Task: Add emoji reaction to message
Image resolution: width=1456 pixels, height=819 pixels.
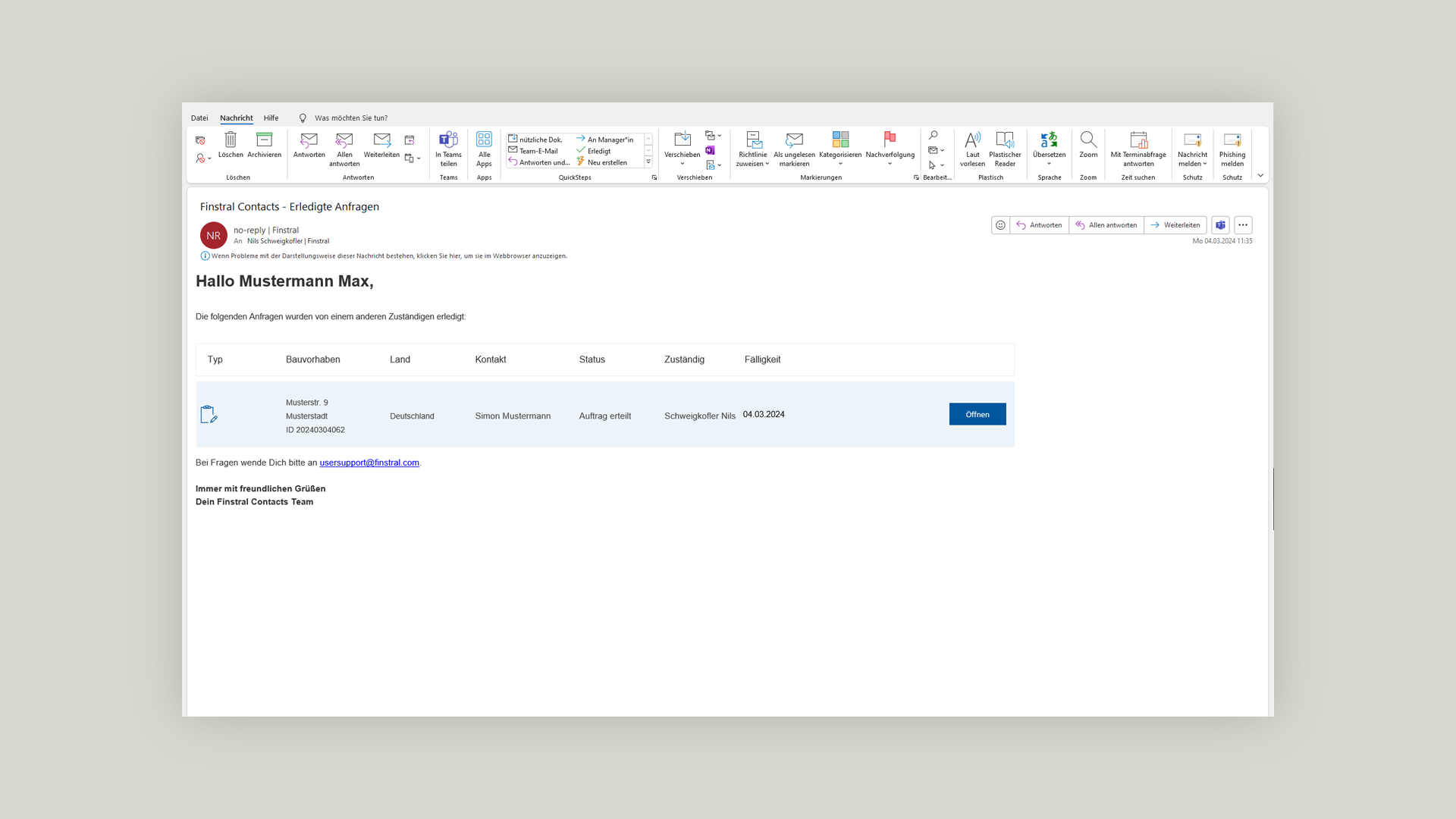Action: point(1000,225)
